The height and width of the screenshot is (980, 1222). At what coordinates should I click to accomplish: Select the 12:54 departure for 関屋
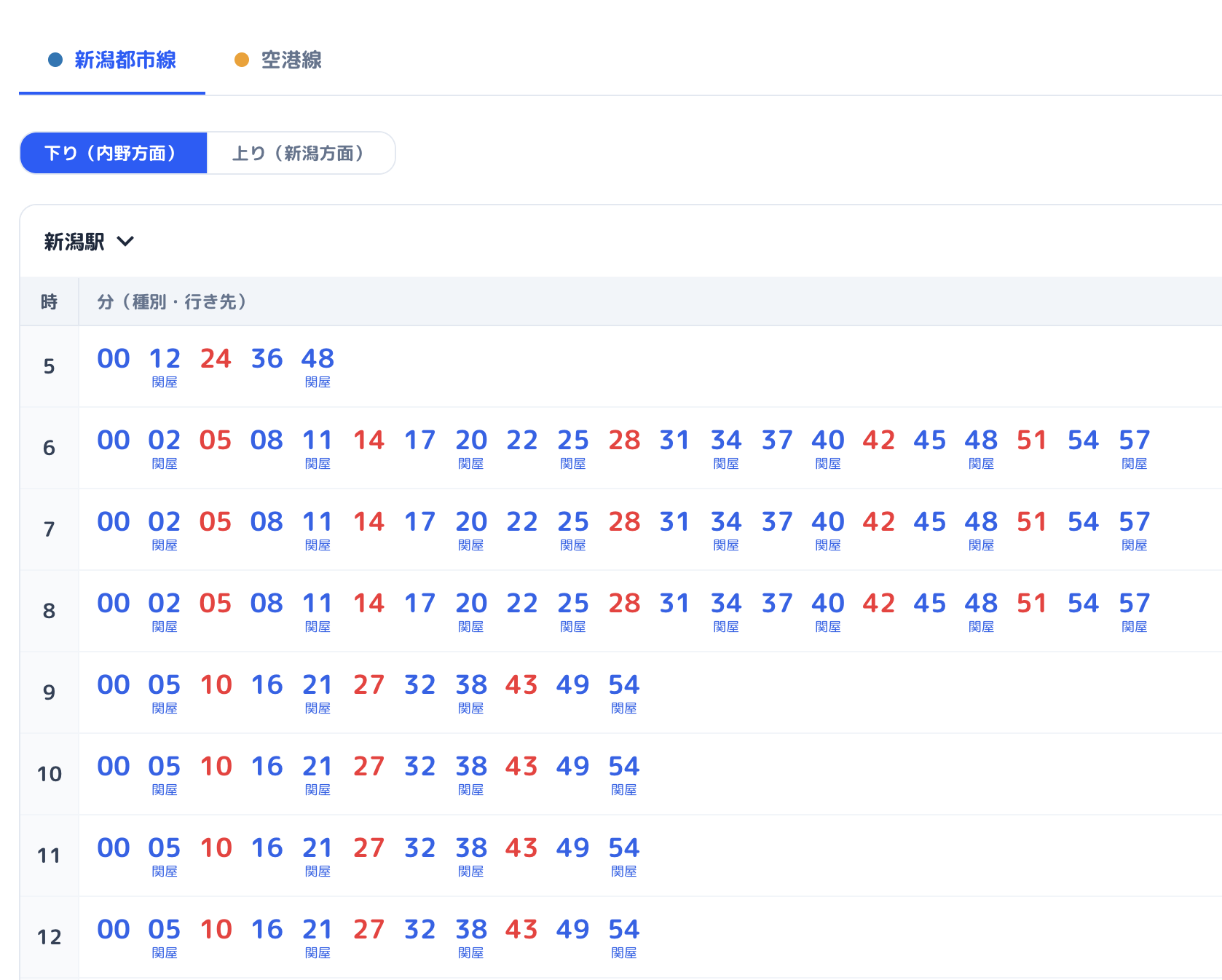(x=624, y=937)
